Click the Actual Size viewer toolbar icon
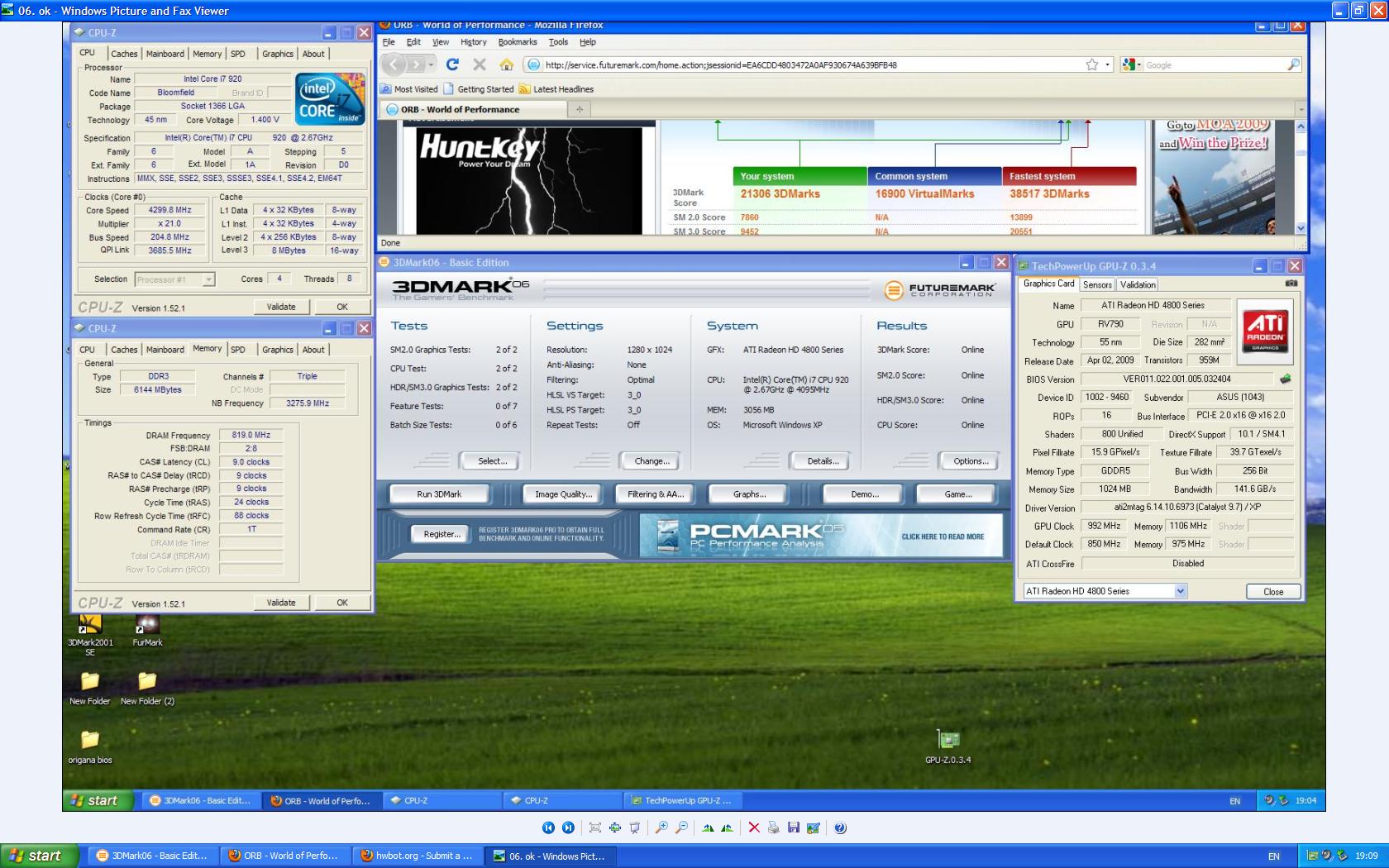1389x868 pixels. point(615,827)
